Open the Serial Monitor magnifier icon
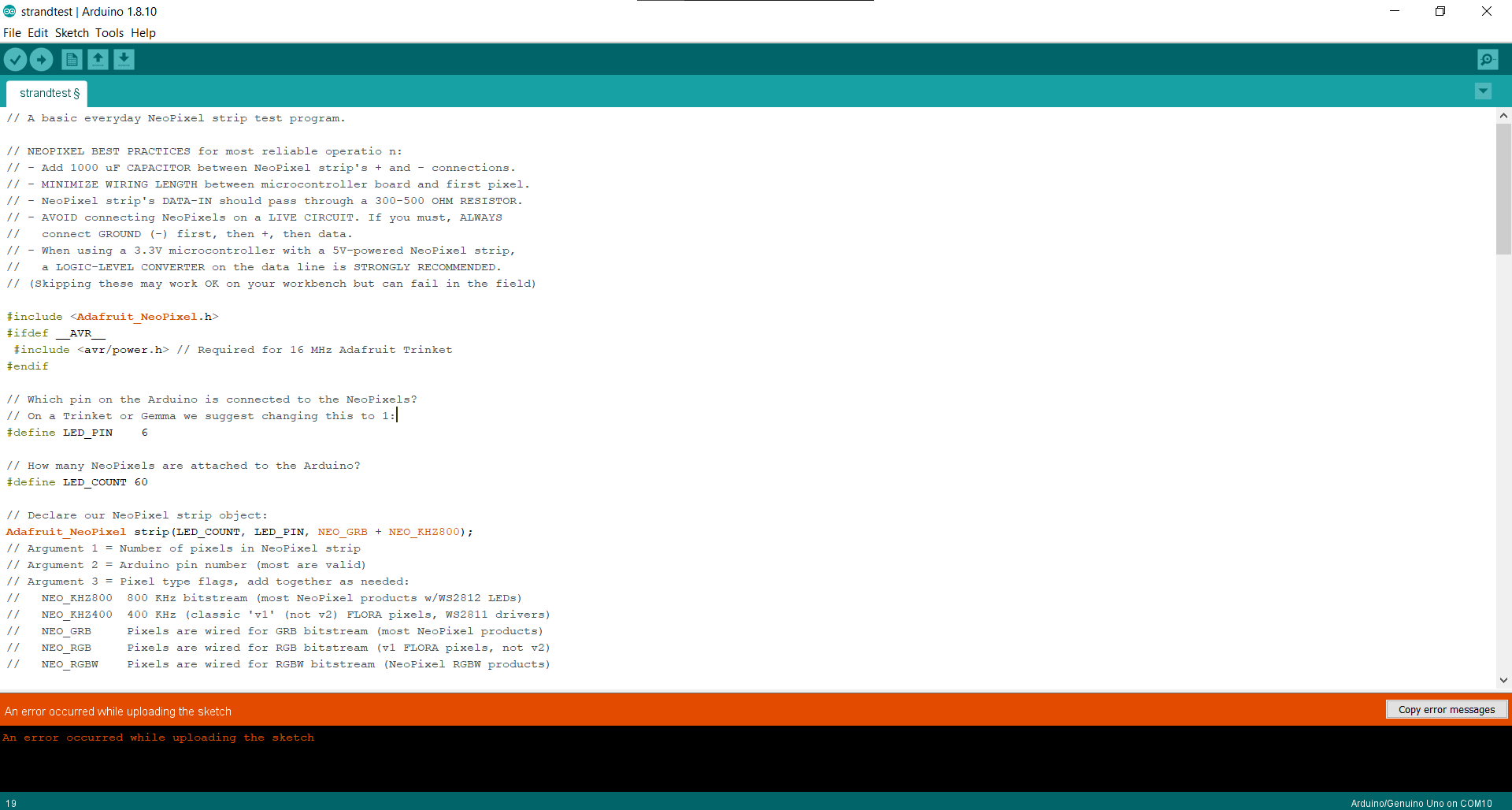Image resolution: width=1512 pixels, height=810 pixels. pyautogui.click(x=1488, y=59)
